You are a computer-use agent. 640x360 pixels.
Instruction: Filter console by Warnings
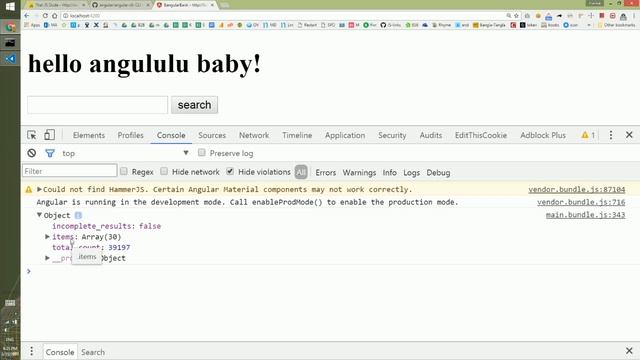tap(359, 172)
